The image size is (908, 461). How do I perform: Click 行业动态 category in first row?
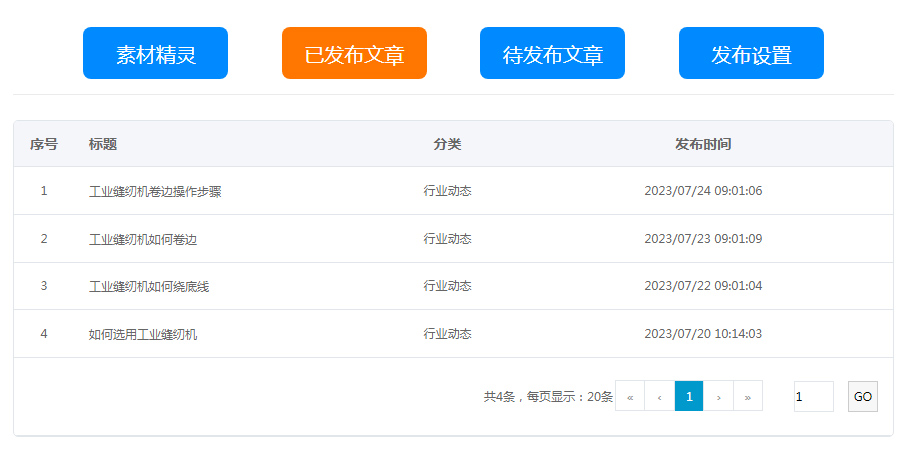447,191
